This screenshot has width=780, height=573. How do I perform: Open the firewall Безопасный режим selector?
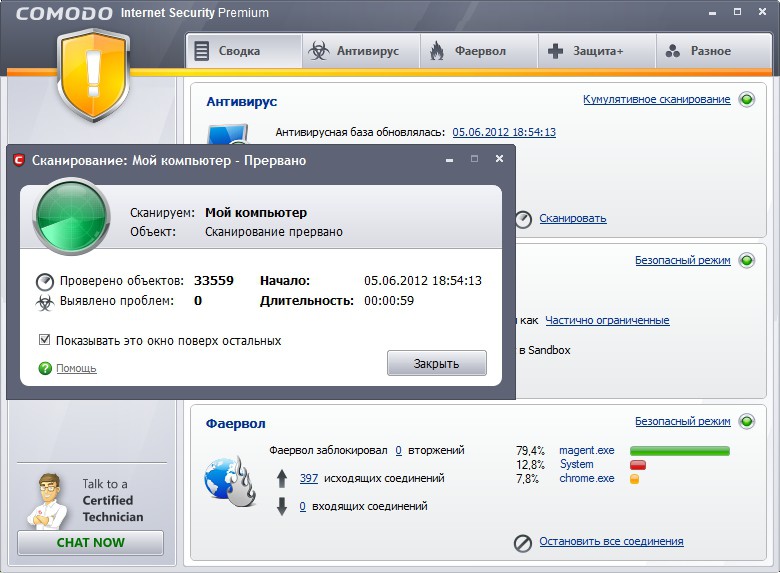click(682, 422)
